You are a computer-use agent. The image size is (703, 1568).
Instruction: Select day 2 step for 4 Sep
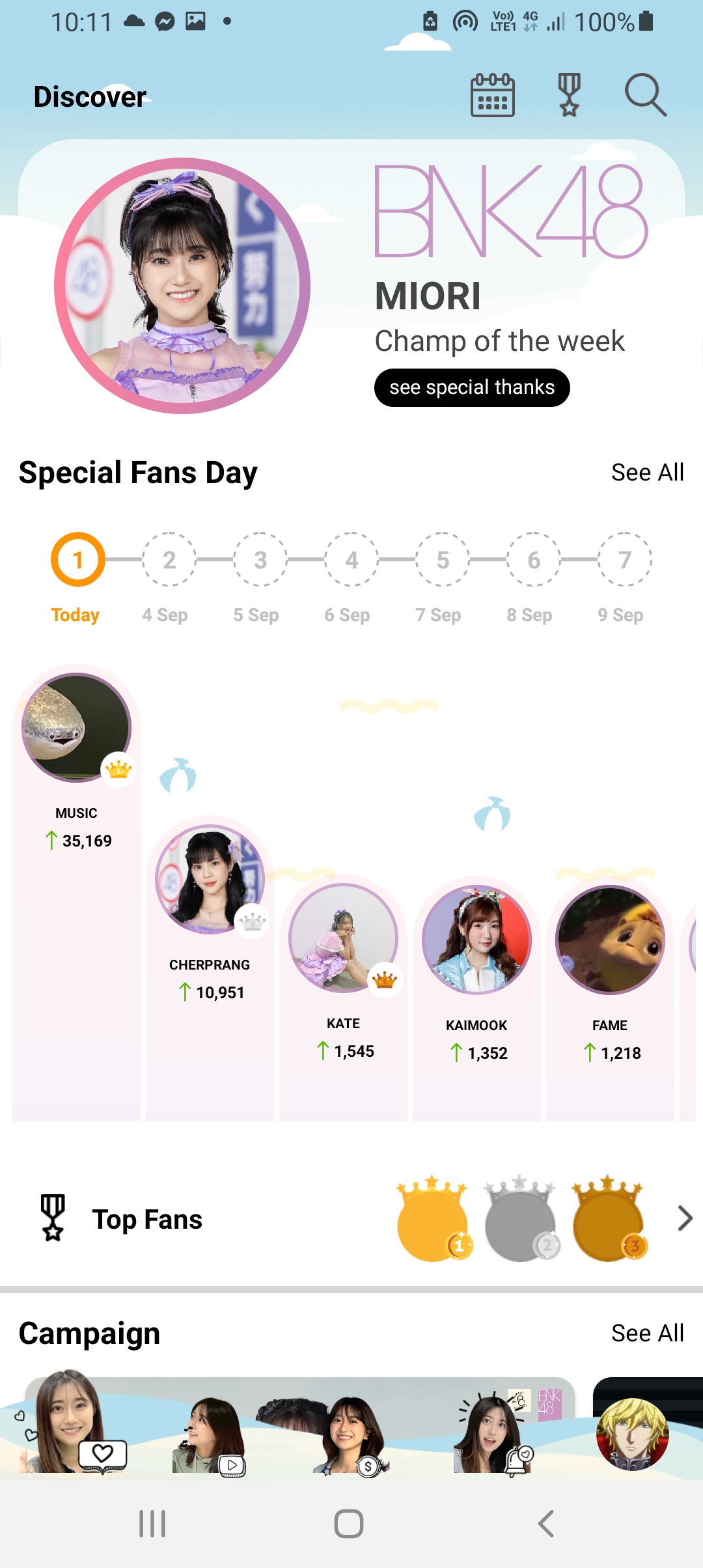coord(169,560)
